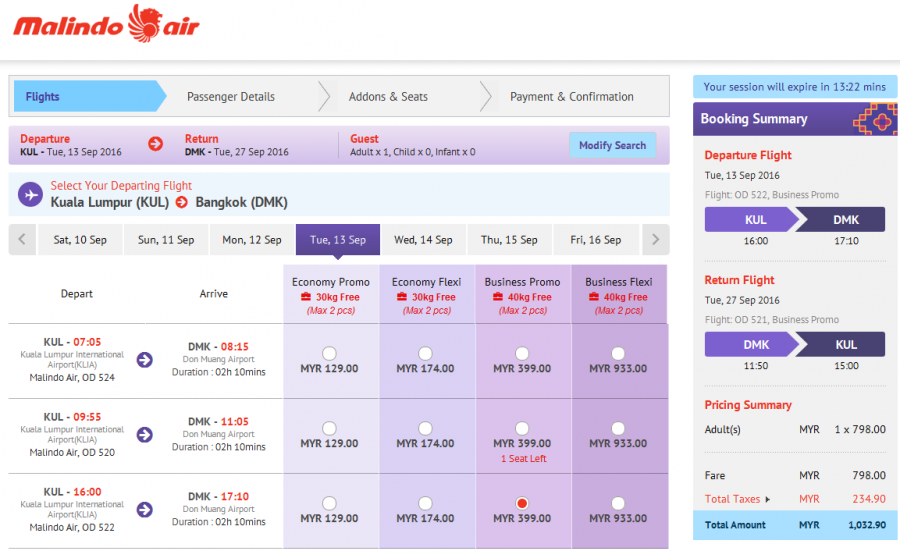Click the arrow icon for the 07:05 flight
The width and height of the screenshot is (900, 551).
pos(144,360)
